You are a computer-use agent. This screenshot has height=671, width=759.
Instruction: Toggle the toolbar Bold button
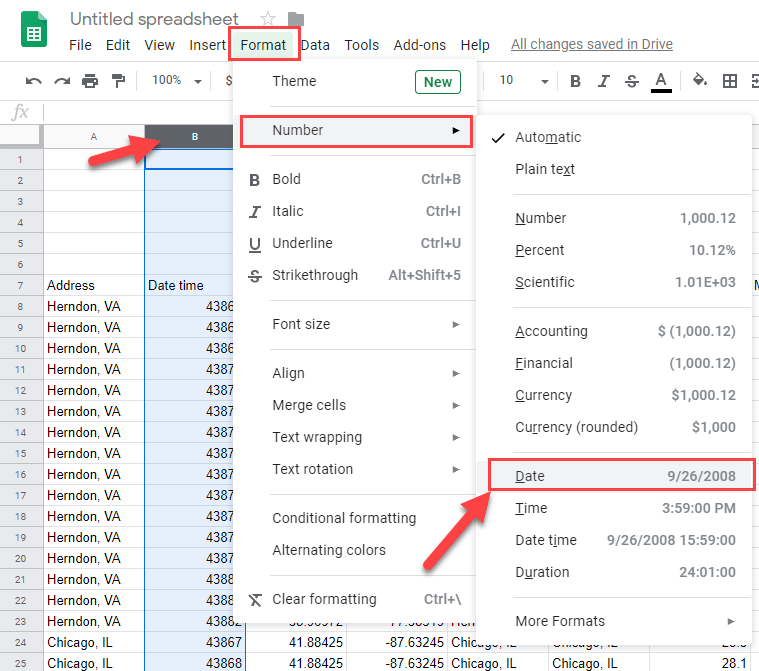[575, 81]
